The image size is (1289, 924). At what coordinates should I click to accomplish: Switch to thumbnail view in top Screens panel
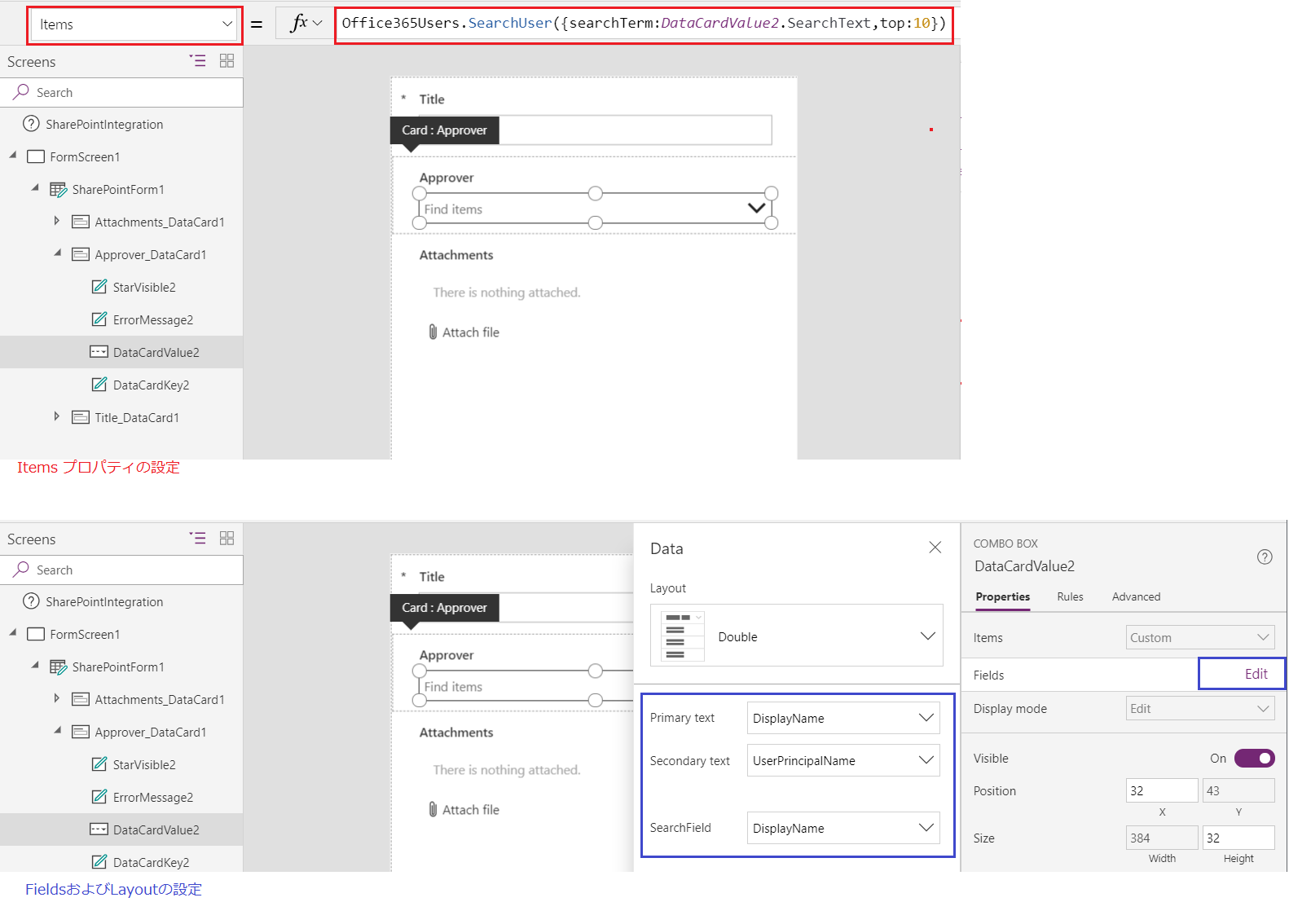pos(227,61)
